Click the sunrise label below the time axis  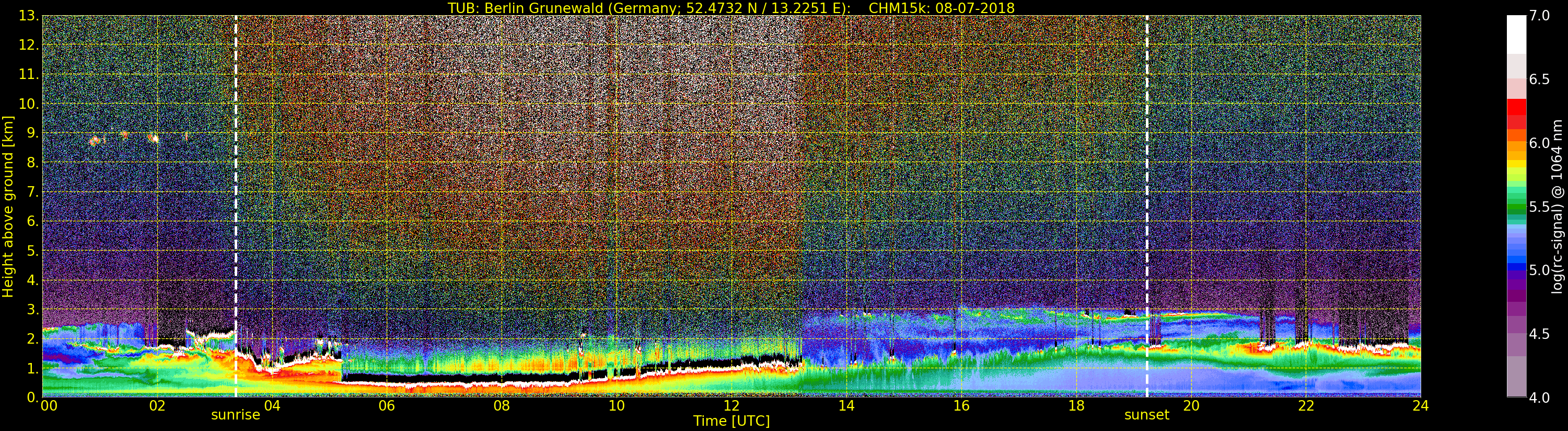click(235, 415)
